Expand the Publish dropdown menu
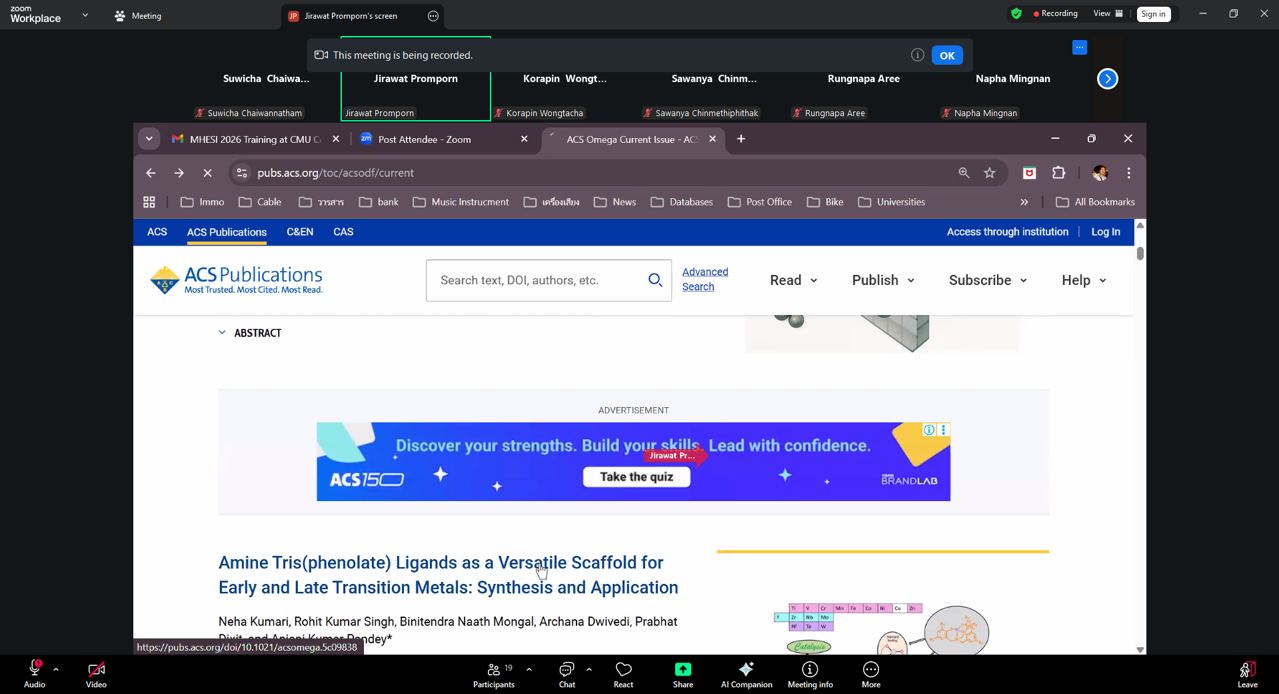Viewport: 1279px width, 694px height. click(883, 280)
